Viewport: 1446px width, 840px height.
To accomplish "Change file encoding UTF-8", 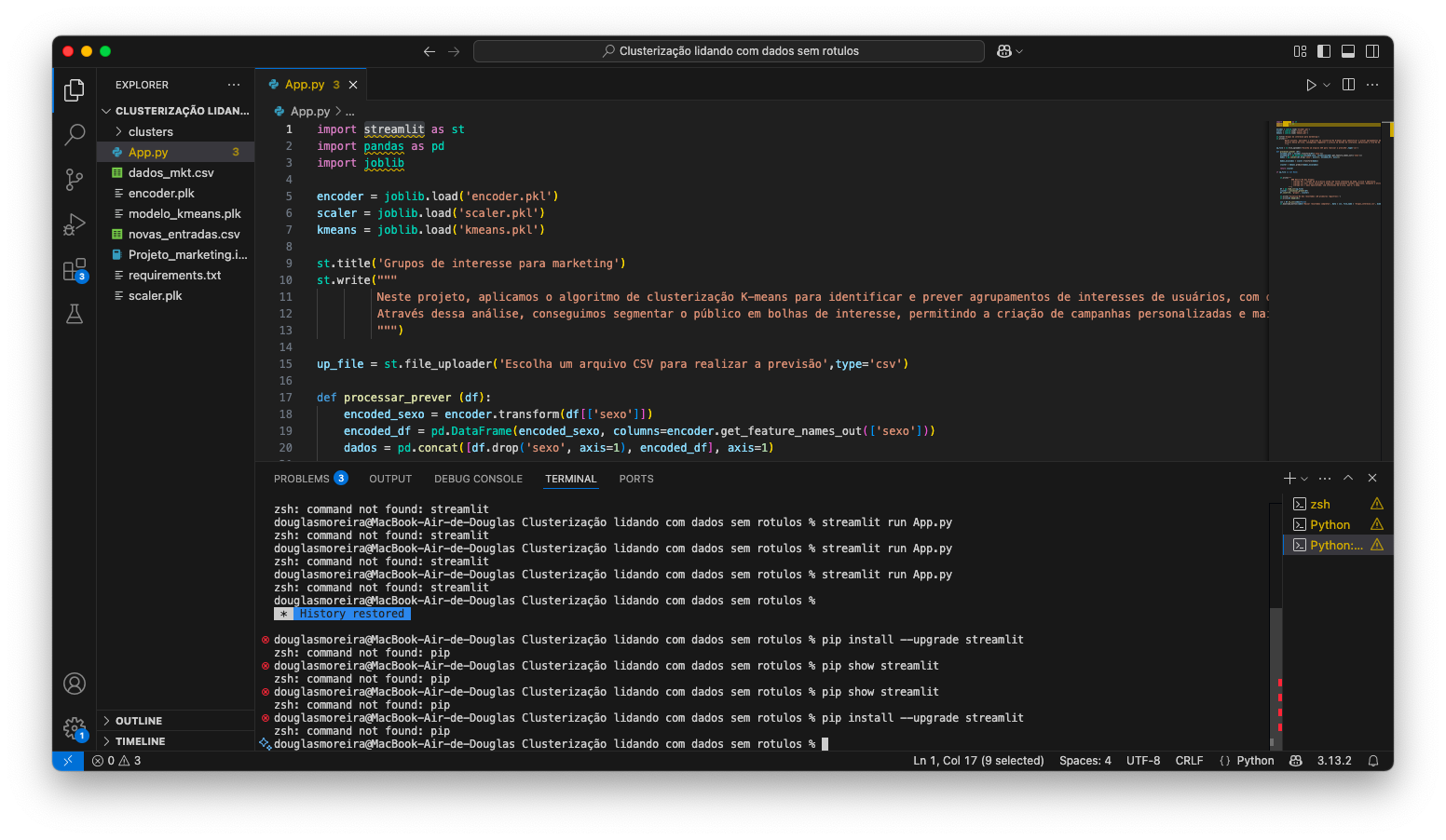I will click(1143, 761).
